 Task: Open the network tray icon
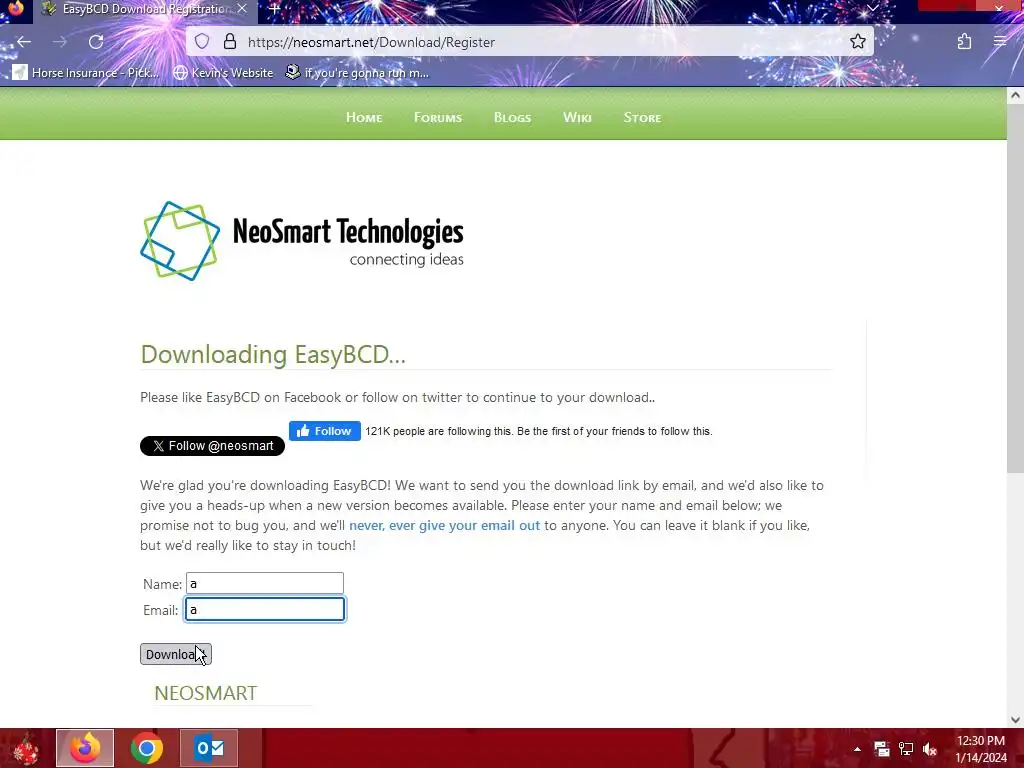[x=906, y=749]
